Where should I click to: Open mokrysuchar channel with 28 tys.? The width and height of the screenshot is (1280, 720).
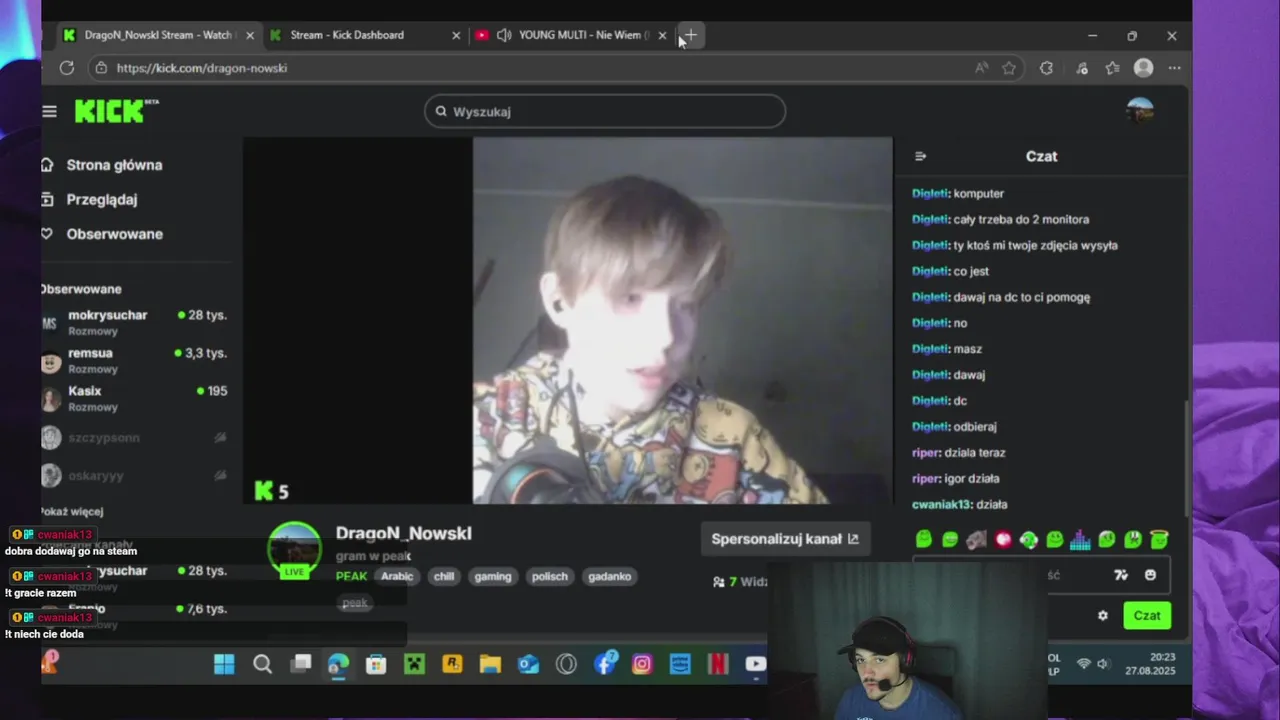135,322
